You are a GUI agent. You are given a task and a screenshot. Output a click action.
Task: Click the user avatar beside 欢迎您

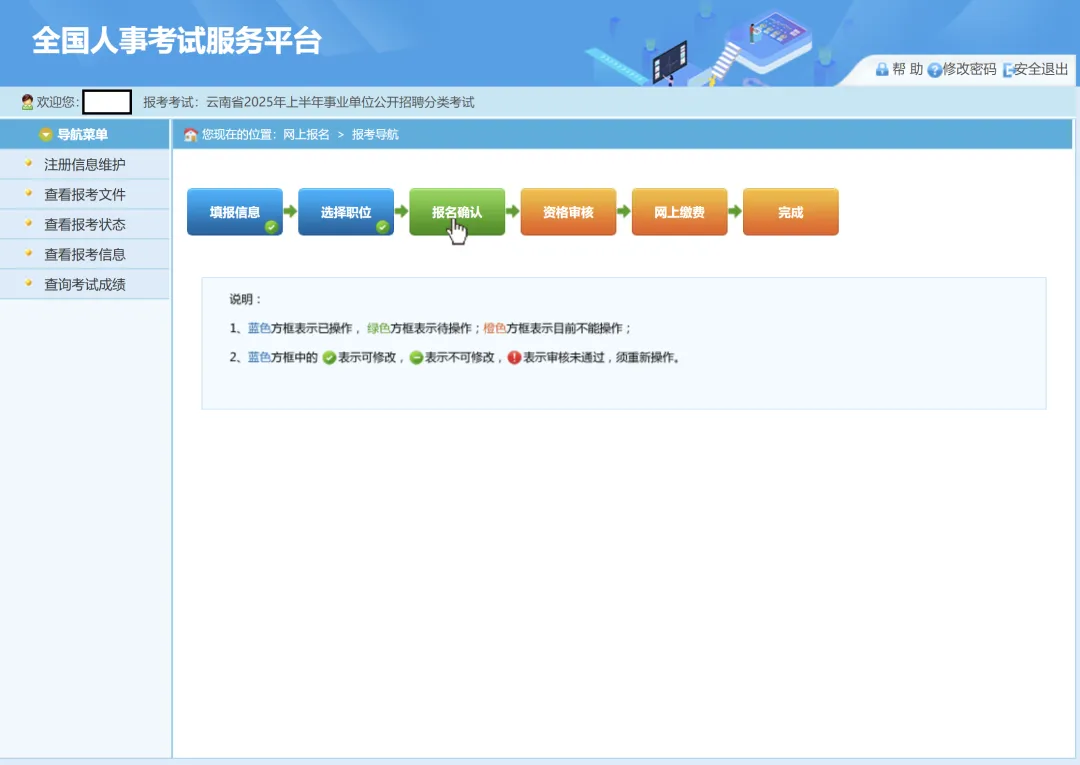(x=26, y=101)
